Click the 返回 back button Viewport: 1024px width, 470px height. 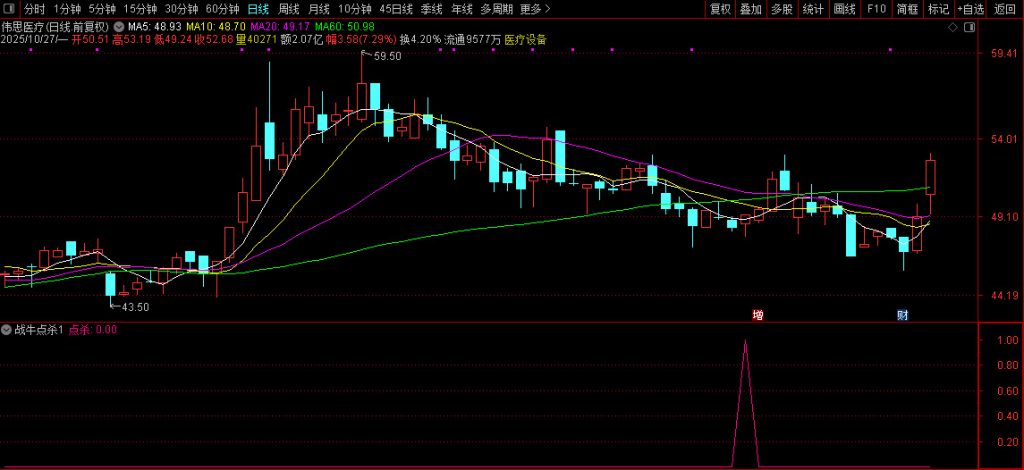[x=1004, y=9]
